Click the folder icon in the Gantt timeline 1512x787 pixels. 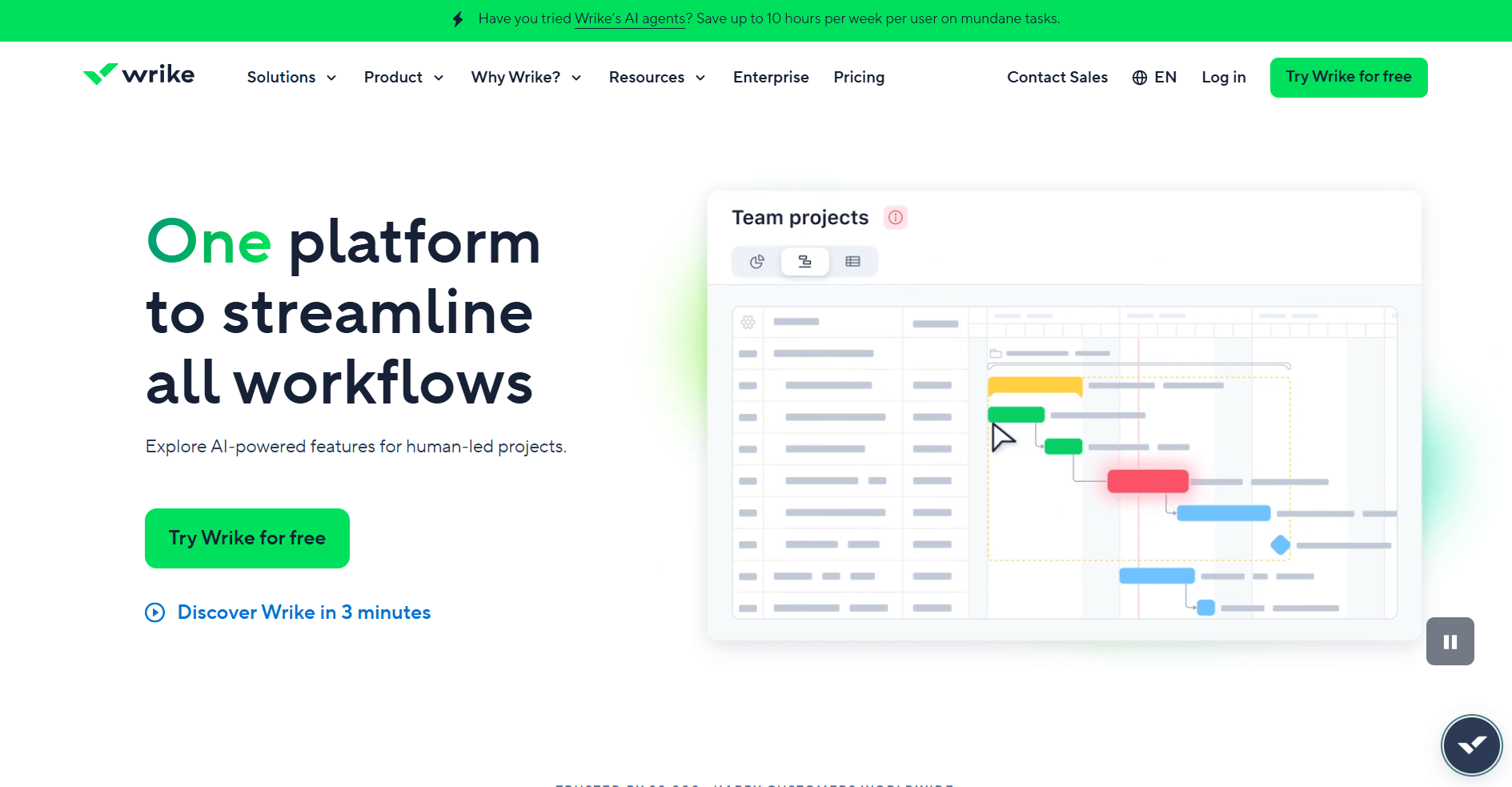pyautogui.click(x=996, y=353)
